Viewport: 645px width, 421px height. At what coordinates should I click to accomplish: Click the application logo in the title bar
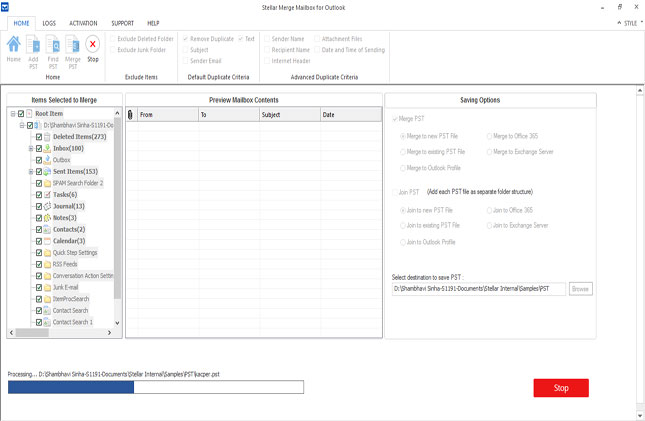(5, 7)
